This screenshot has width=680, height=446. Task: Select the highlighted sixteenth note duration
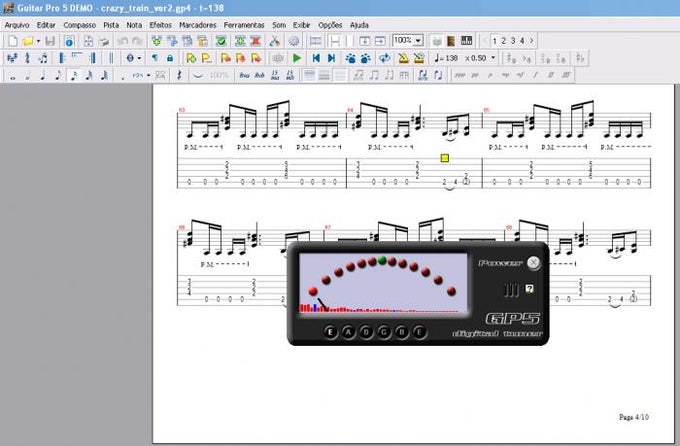(x=73, y=75)
